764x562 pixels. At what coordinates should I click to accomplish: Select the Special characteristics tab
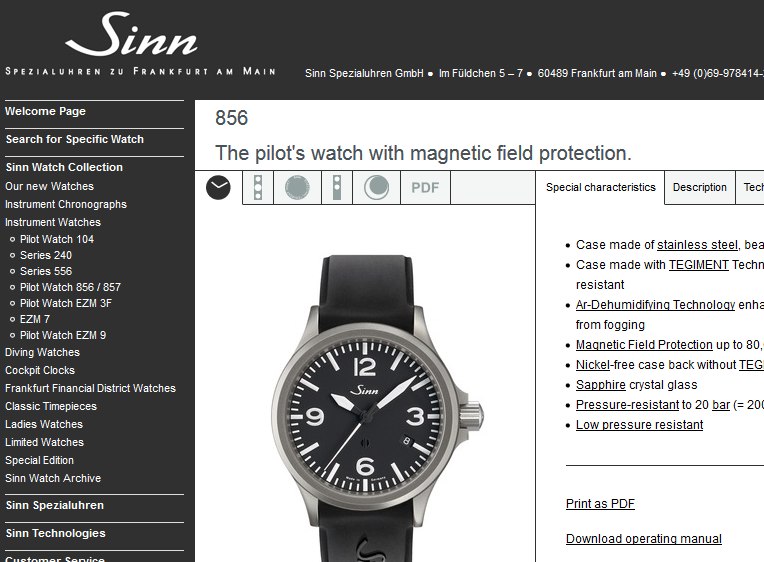tap(601, 187)
